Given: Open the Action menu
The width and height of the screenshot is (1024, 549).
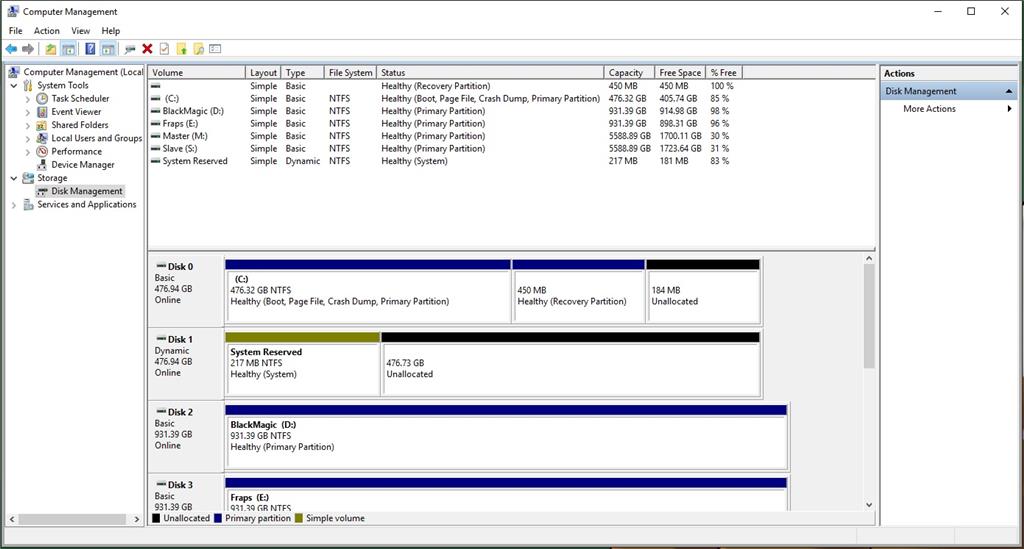Looking at the screenshot, I should pos(46,31).
